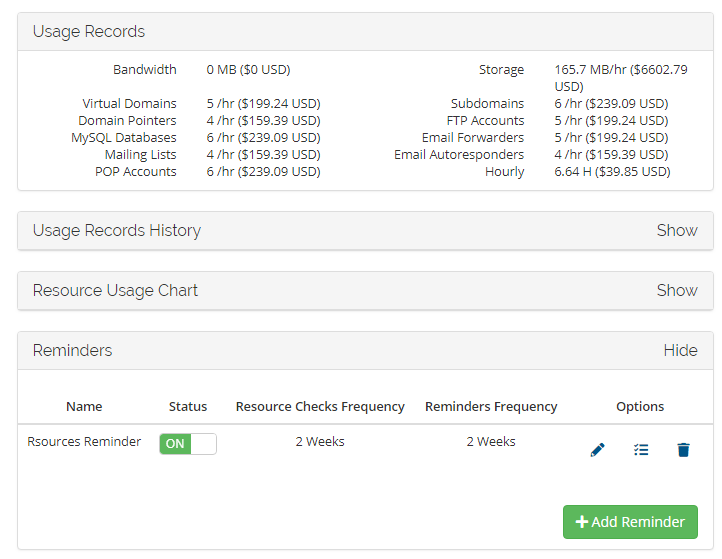
Task: Click the Reminders heading text
Action: tap(72, 350)
